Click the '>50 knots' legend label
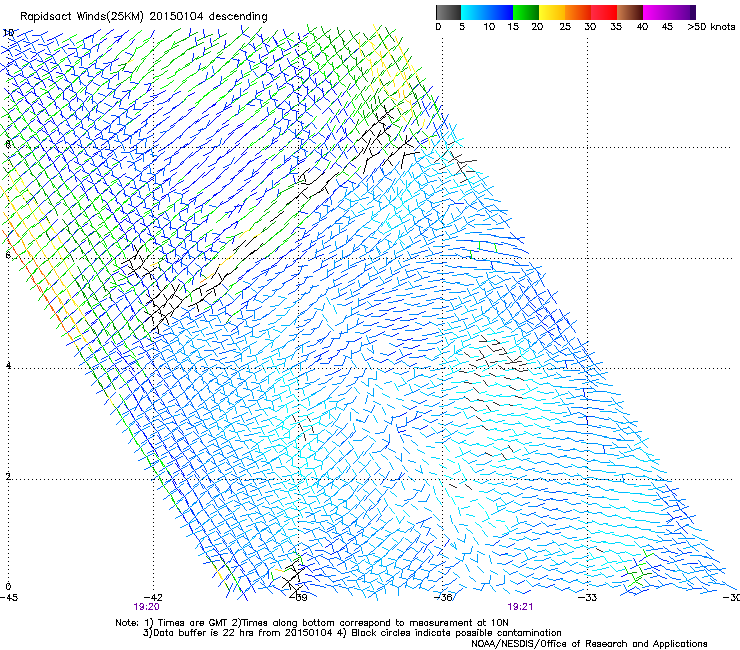Image resolution: width=740 pixels, height=650 pixels. pyautogui.click(x=711, y=27)
